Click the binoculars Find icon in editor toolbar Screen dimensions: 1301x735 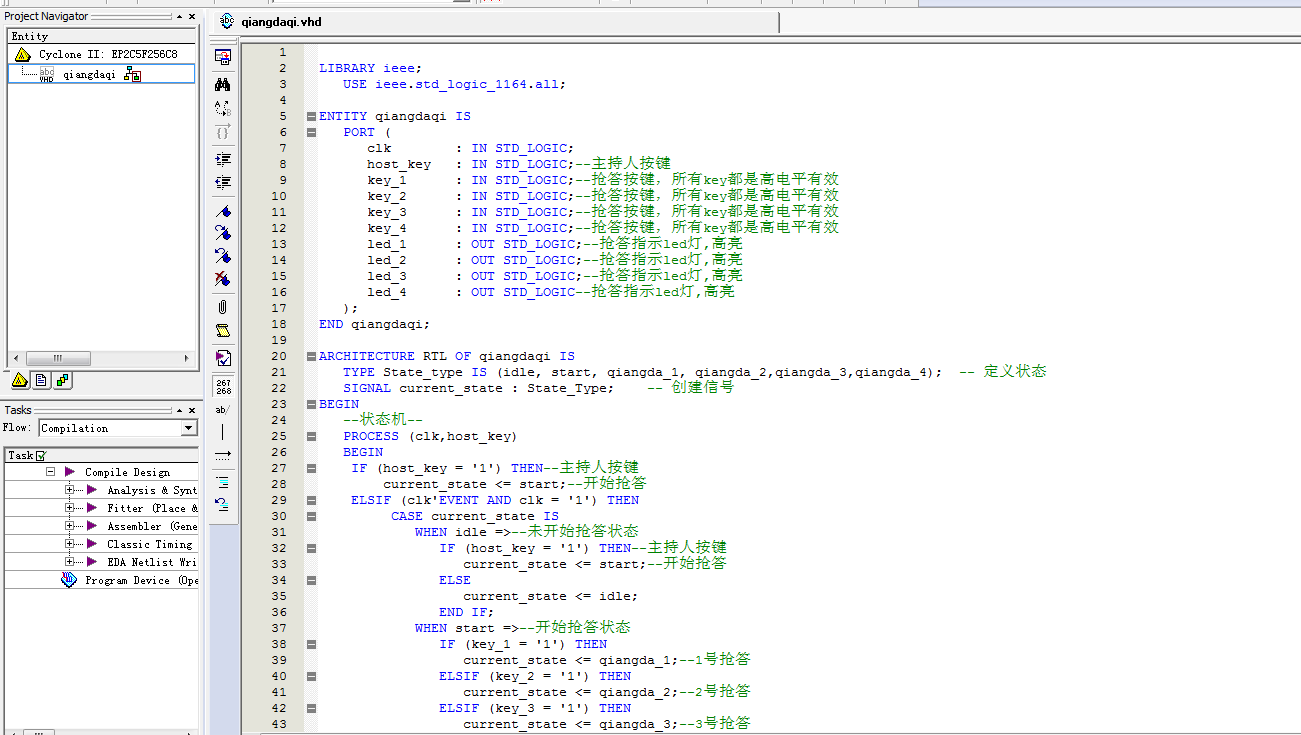[x=223, y=84]
